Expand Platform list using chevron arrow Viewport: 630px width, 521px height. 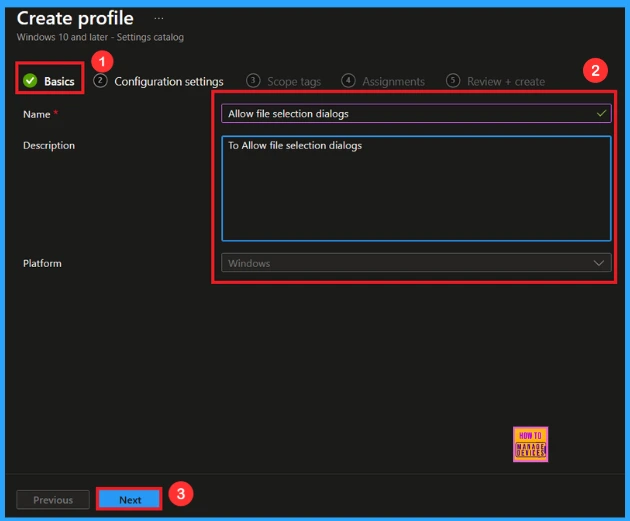click(x=599, y=263)
